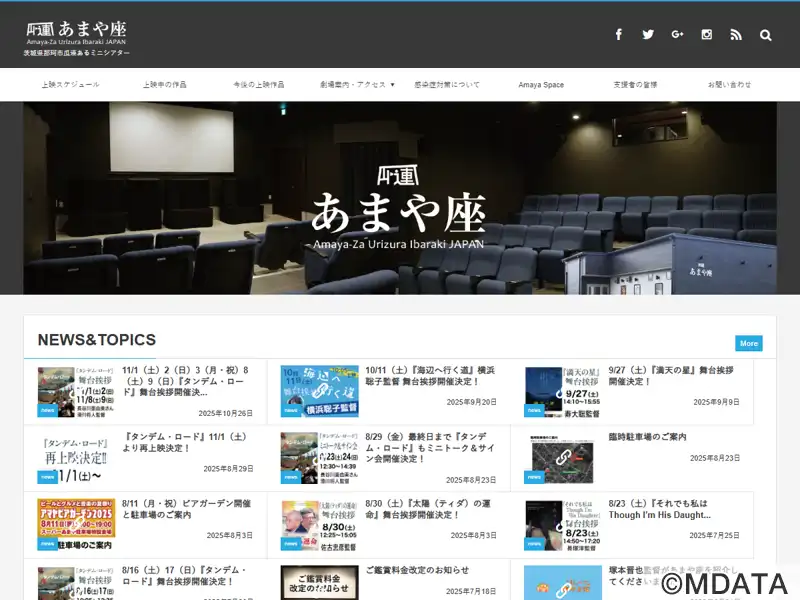Viewport: 800px width, 600px height.
Task: Click the More button in NEWS&TOPICS
Action: point(748,343)
